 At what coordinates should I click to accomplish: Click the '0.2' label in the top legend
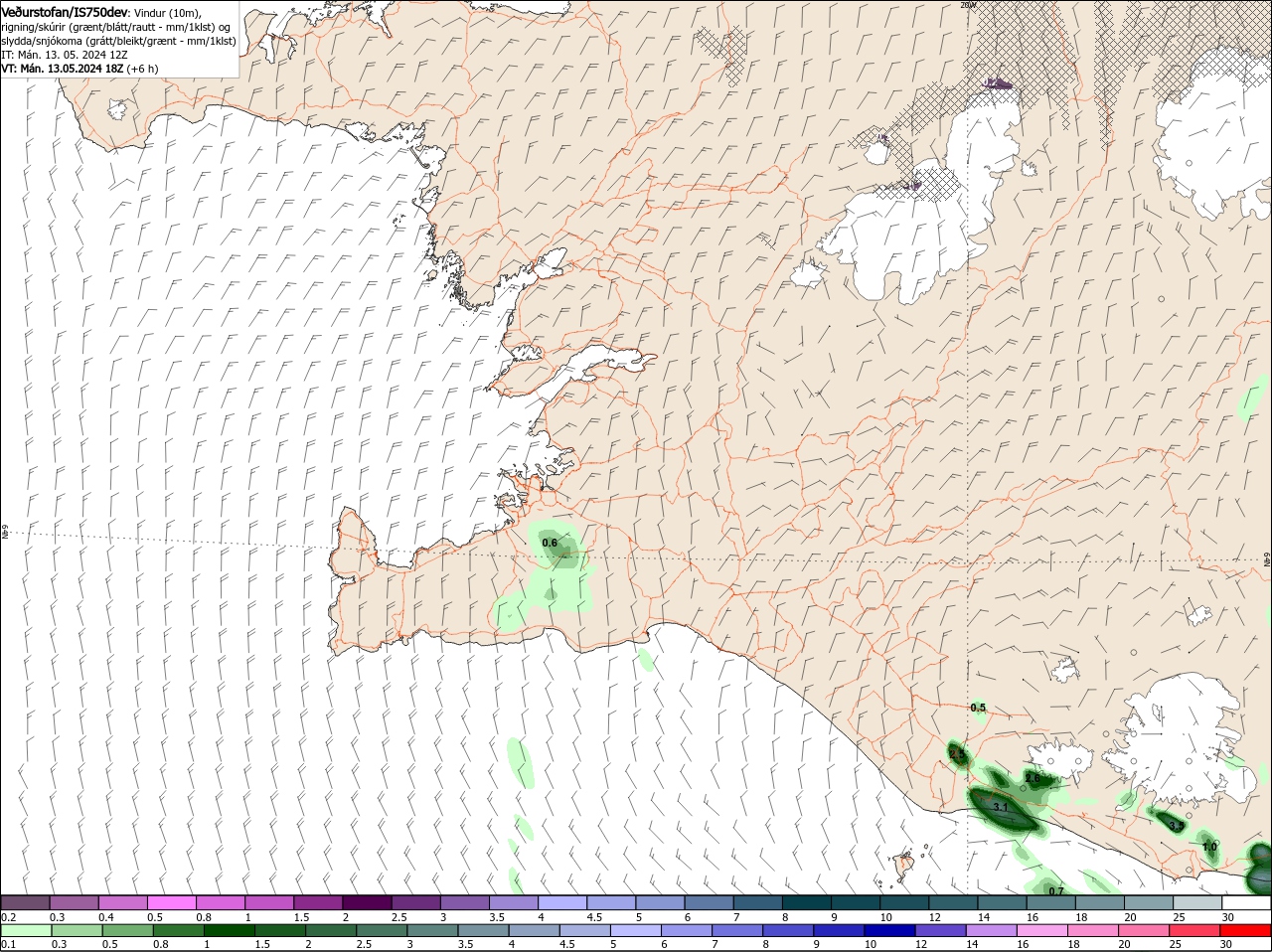point(8,916)
